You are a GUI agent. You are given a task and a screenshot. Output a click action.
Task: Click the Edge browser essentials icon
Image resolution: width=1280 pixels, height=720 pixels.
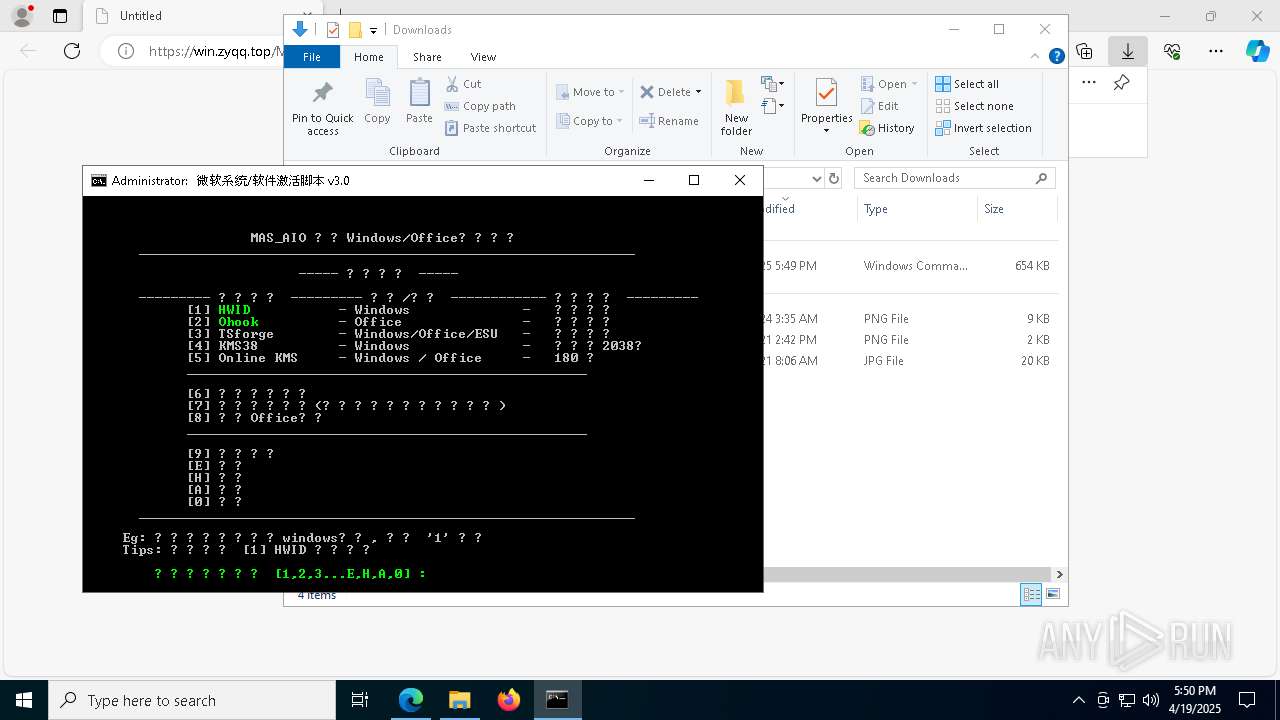point(1172,51)
